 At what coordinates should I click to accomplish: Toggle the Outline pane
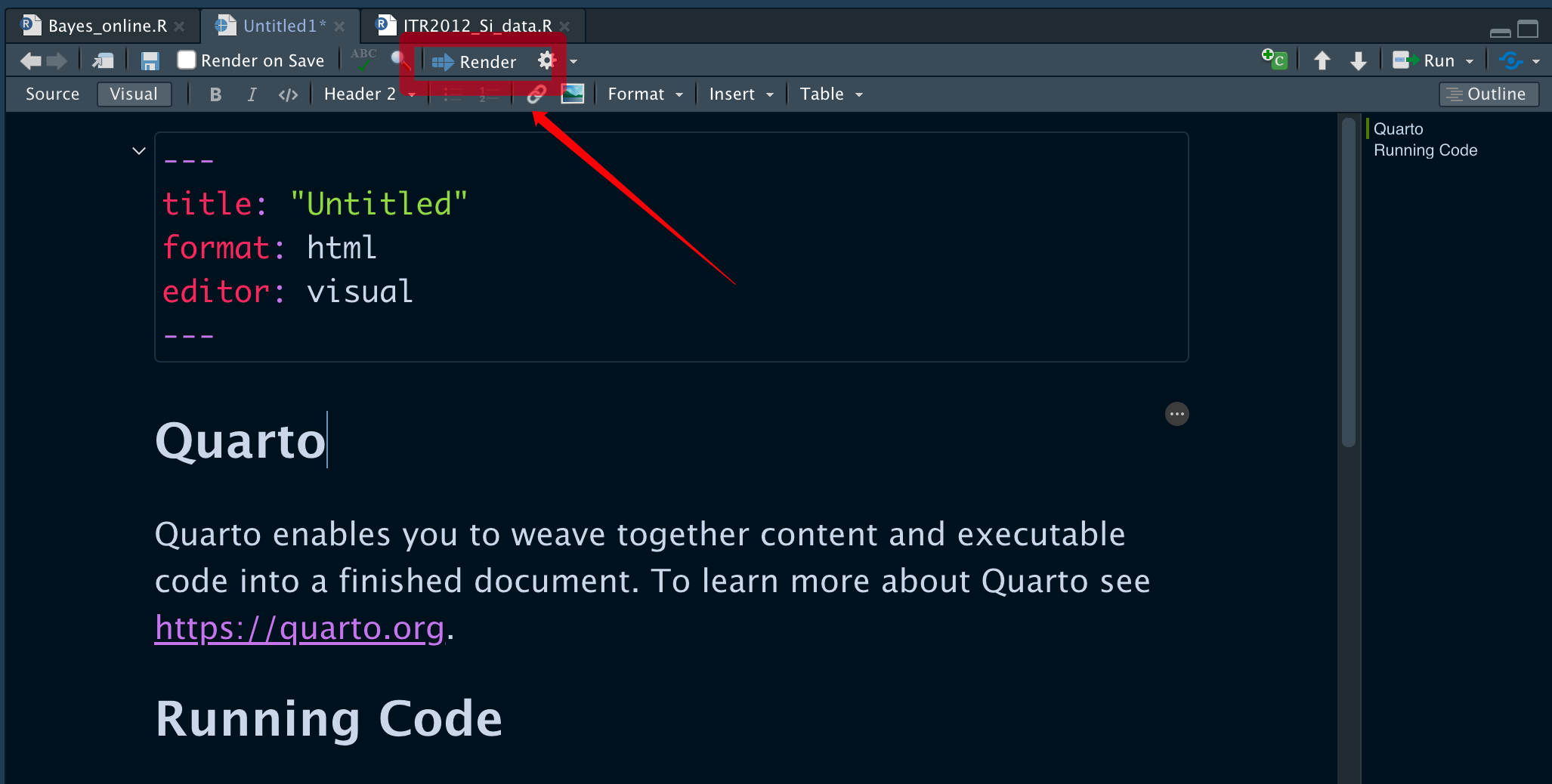click(1489, 94)
